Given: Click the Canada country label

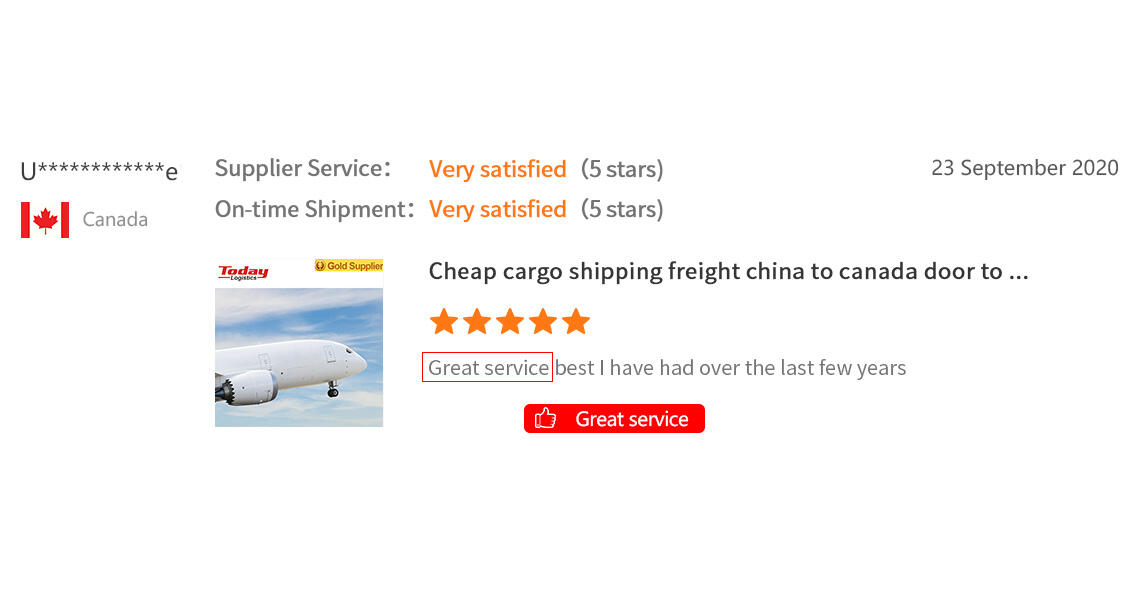Looking at the screenshot, I should click(x=115, y=220).
